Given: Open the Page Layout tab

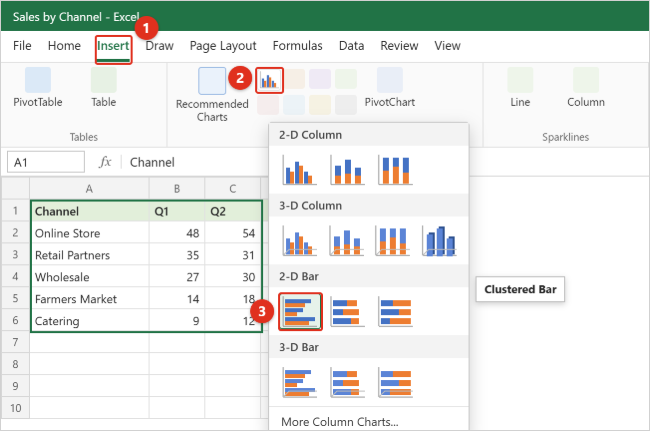Looking at the screenshot, I should tap(223, 46).
